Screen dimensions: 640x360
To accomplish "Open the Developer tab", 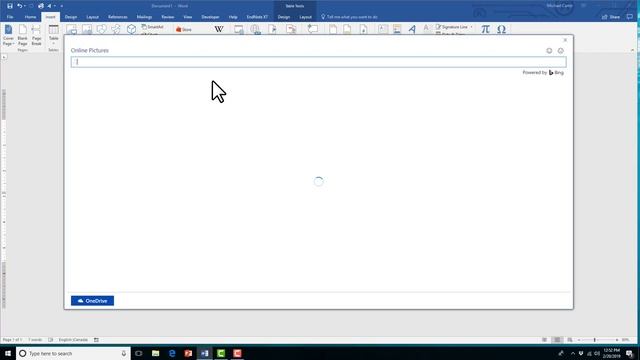I will coord(210,17).
